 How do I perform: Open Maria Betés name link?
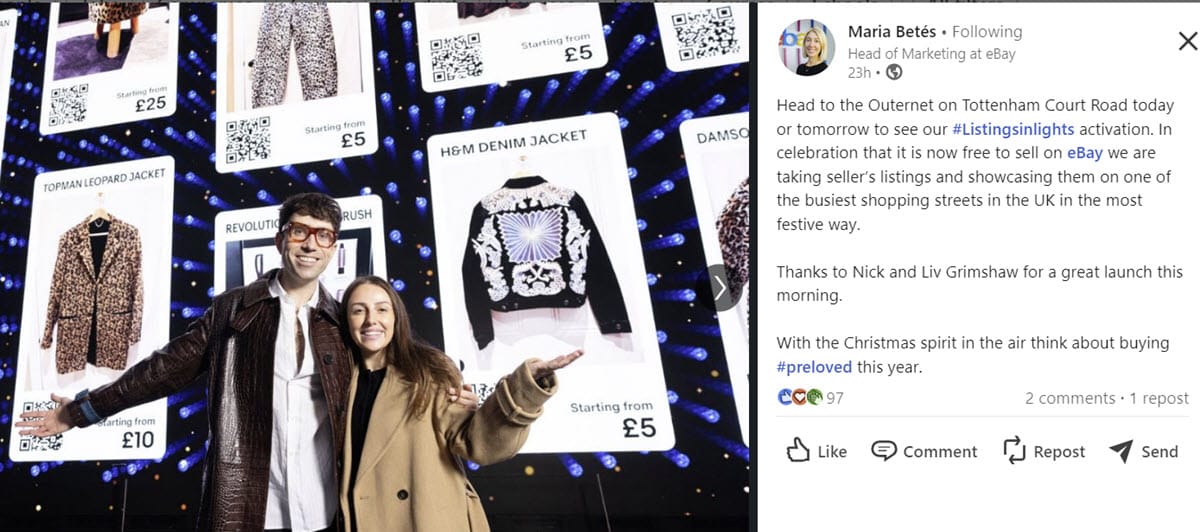[892, 32]
